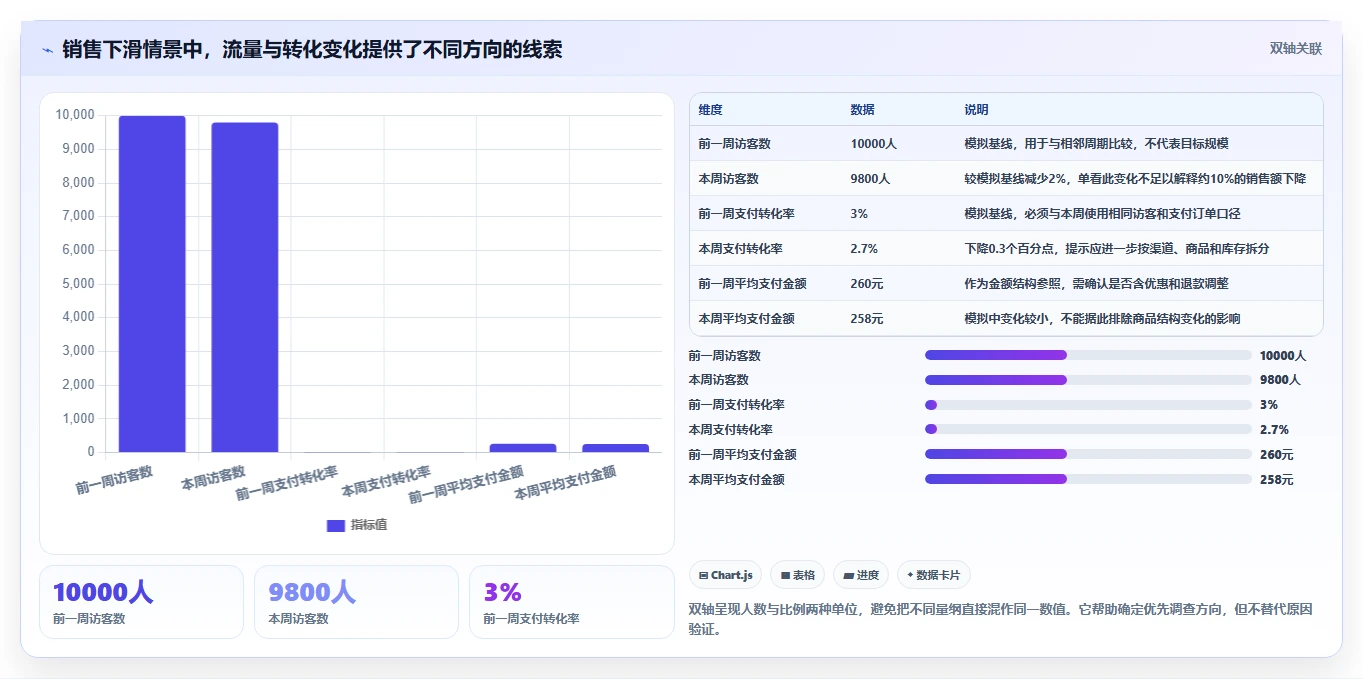Click x-axis label 前一周平均支付金额

point(466,484)
